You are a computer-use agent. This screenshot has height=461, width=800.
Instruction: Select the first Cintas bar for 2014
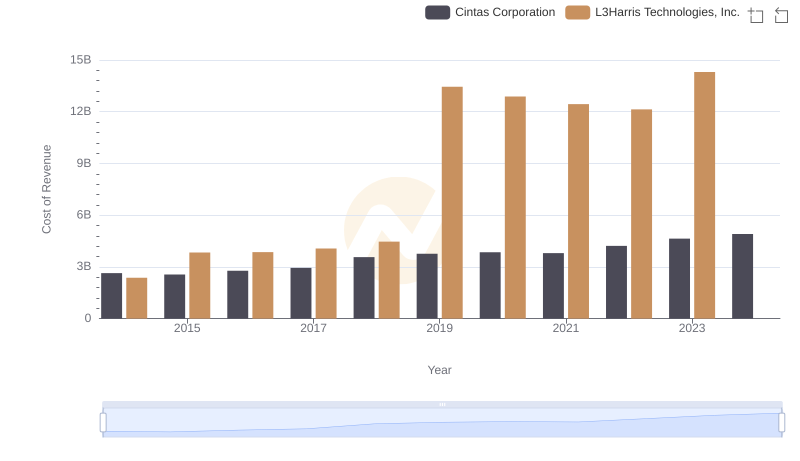pos(111,296)
